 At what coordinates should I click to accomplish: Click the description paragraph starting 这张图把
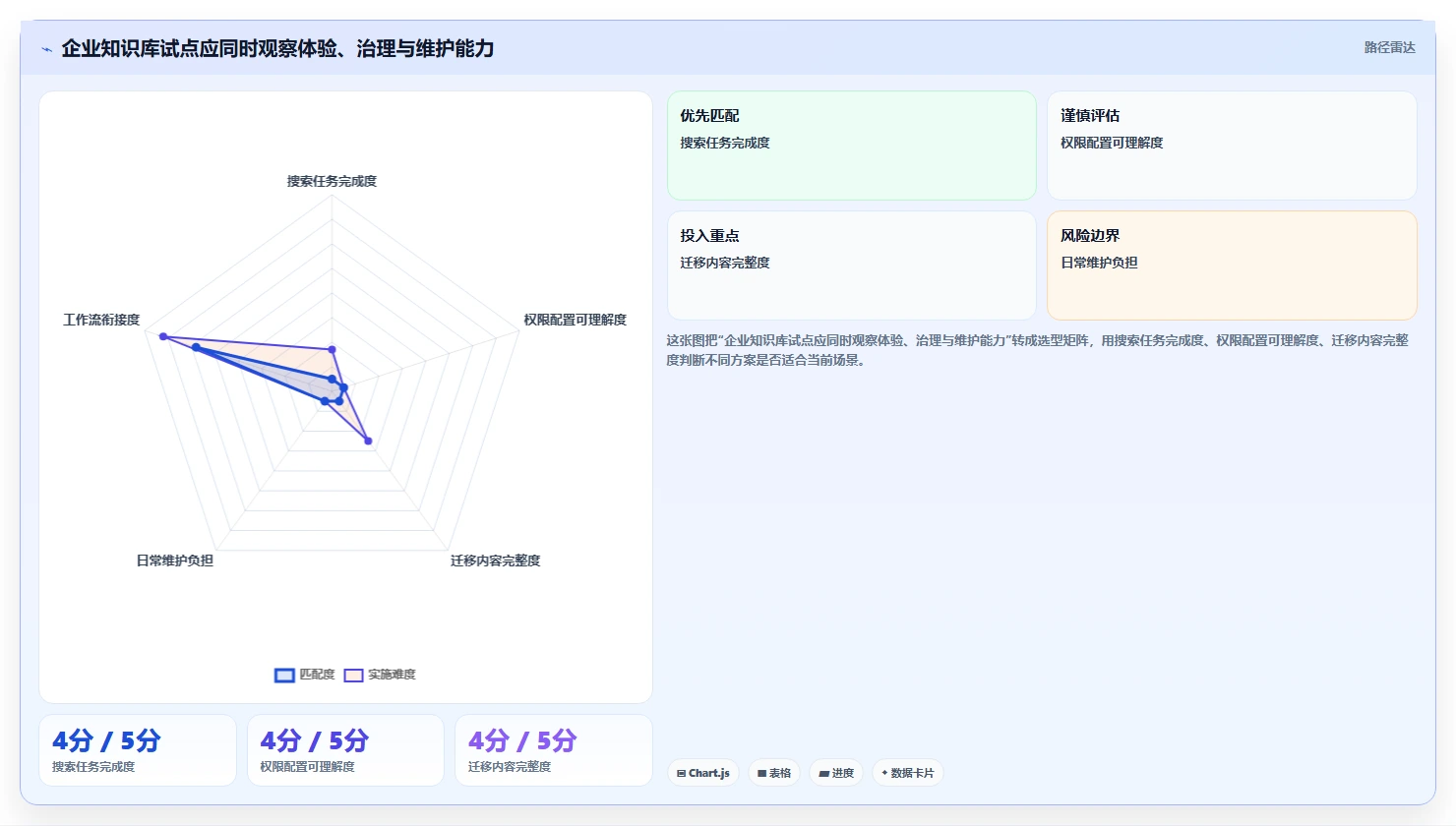click(1038, 350)
